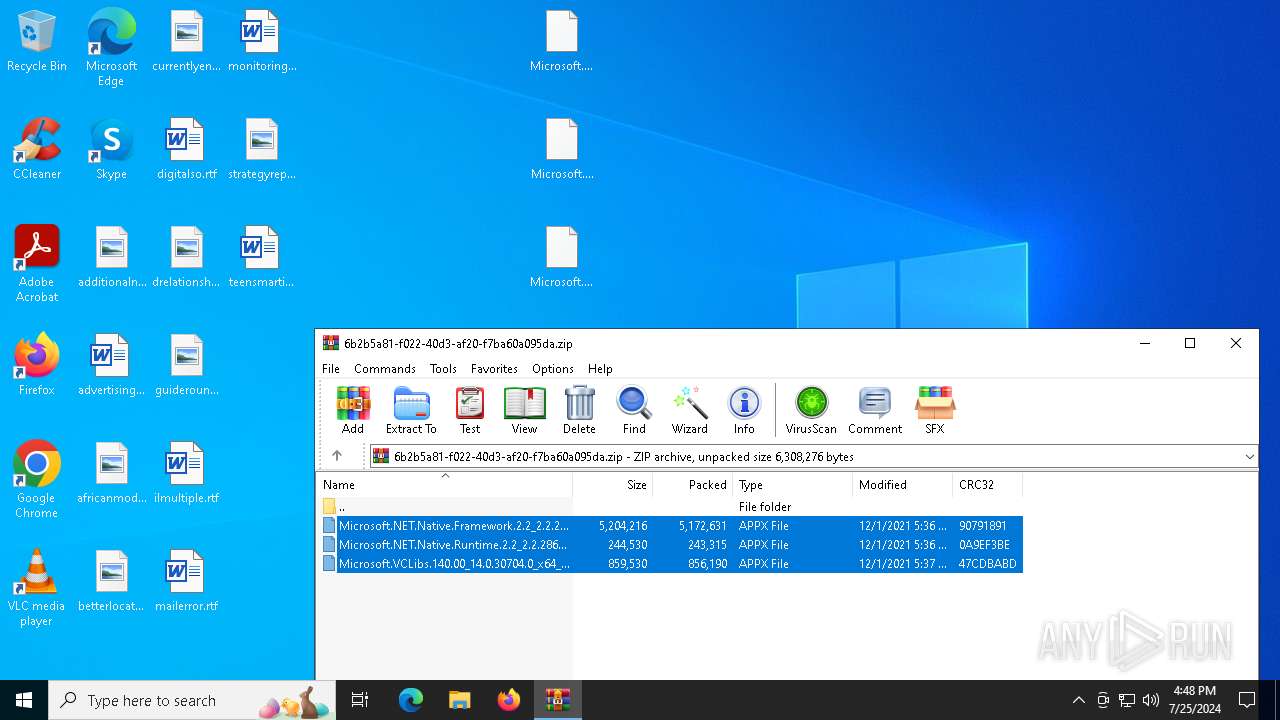1280x720 pixels.
Task: Click the WinRAR taskbar button
Action: [557, 700]
